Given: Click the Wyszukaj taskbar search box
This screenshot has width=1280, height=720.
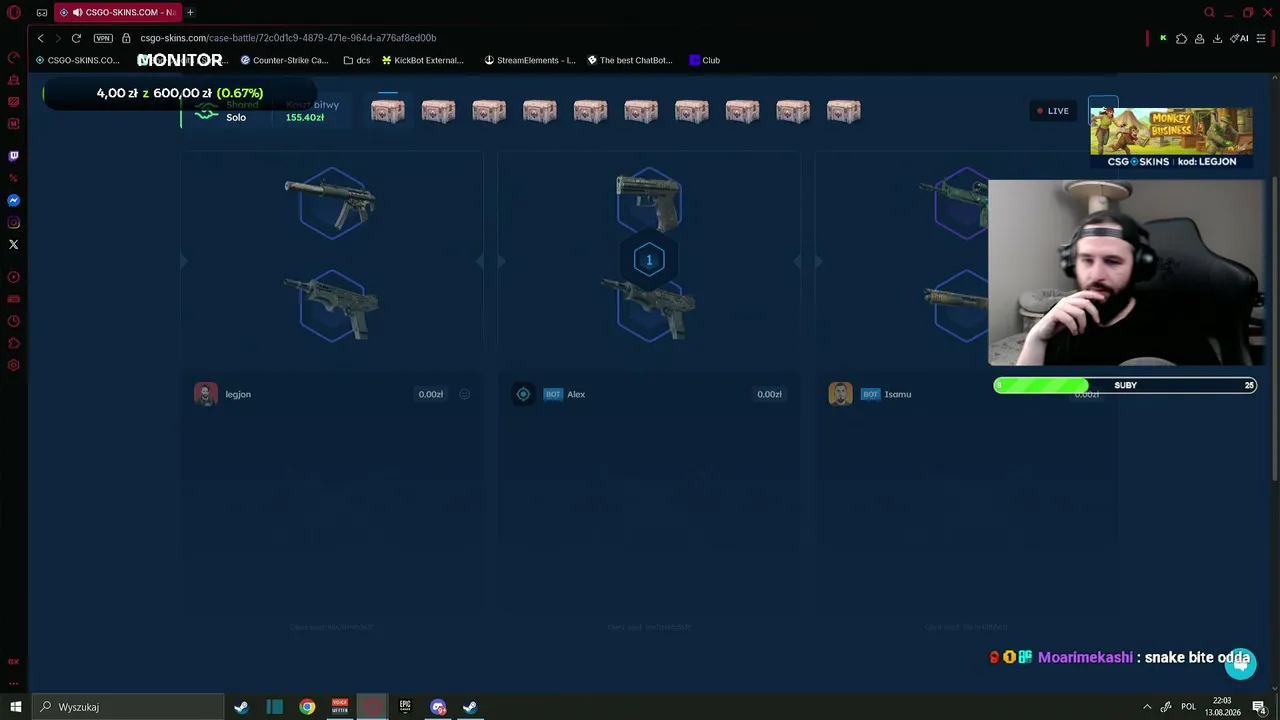Looking at the screenshot, I should (x=128, y=707).
